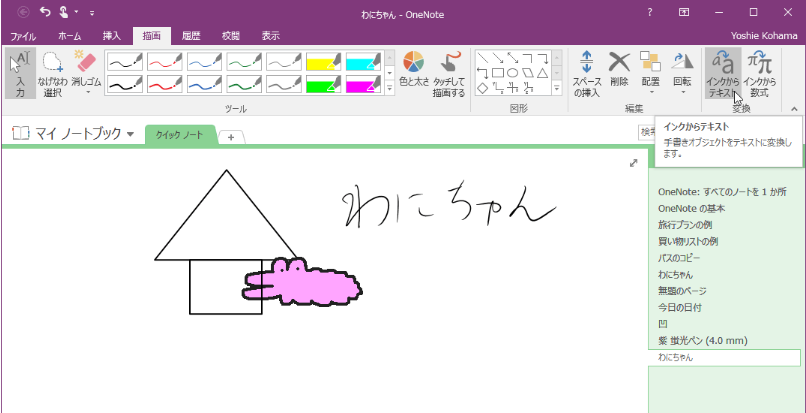Select the thick black pen
Image resolution: width=806 pixels, height=413 pixels.
point(125,84)
